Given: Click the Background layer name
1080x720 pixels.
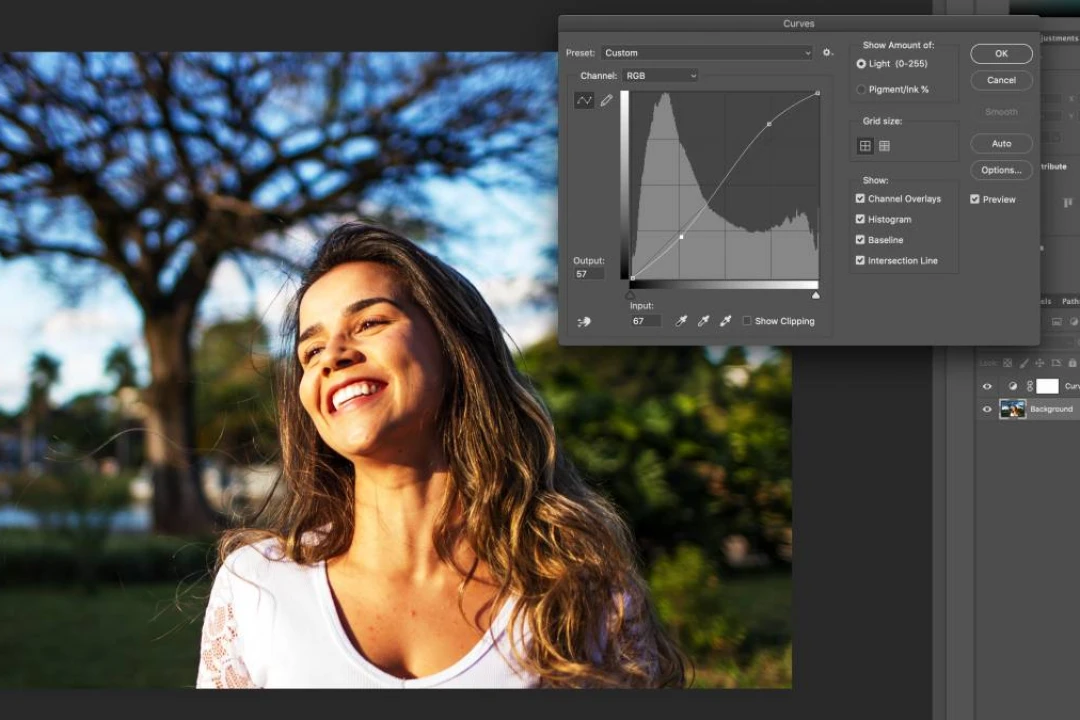Looking at the screenshot, I should click(x=1051, y=409).
